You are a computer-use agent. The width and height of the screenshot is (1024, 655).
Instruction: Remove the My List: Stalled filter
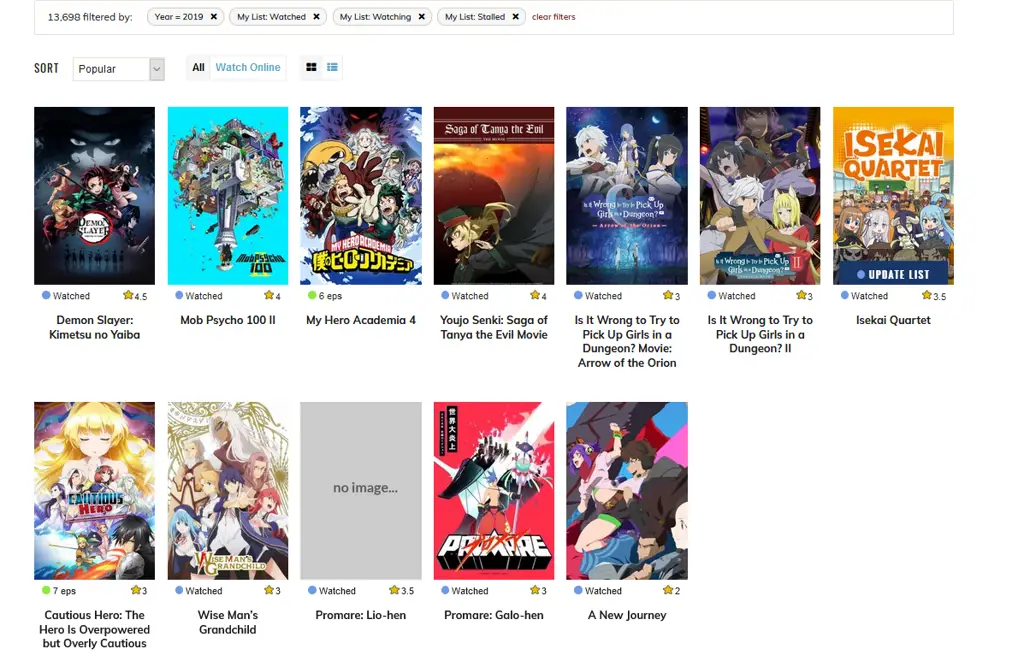point(515,17)
